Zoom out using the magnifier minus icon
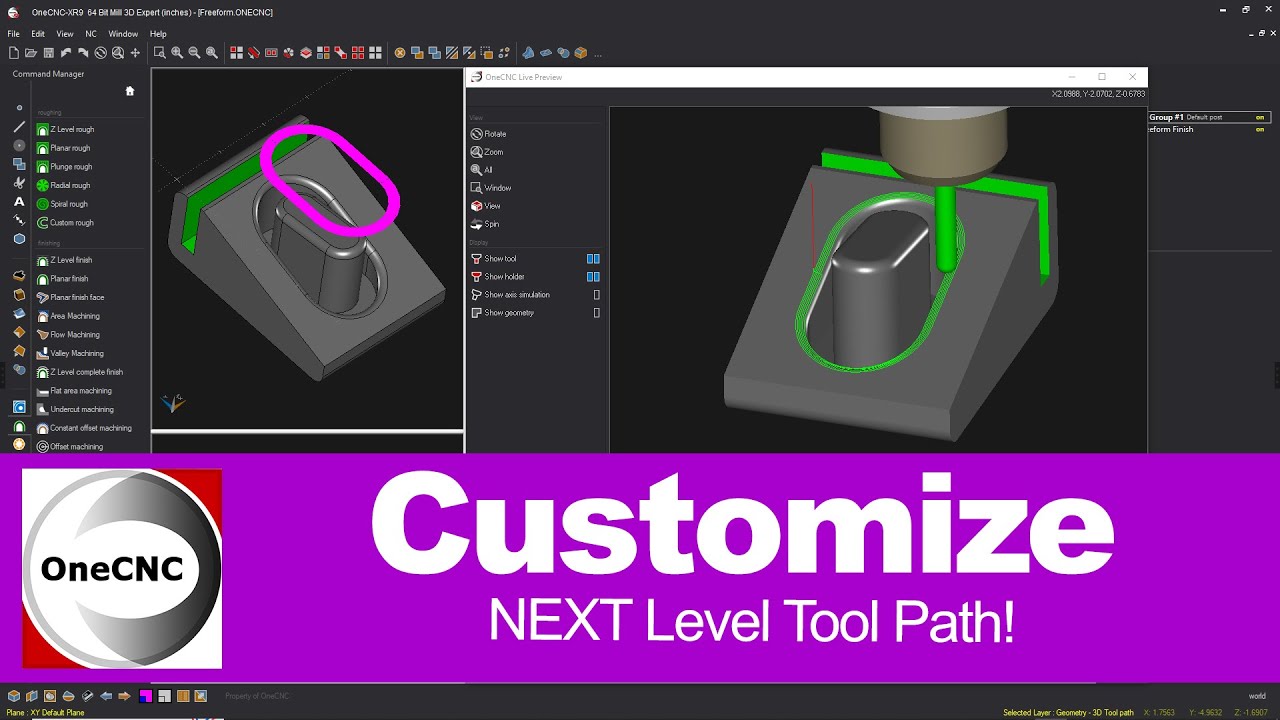Image resolution: width=1280 pixels, height=720 pixels. pos(194,53)
